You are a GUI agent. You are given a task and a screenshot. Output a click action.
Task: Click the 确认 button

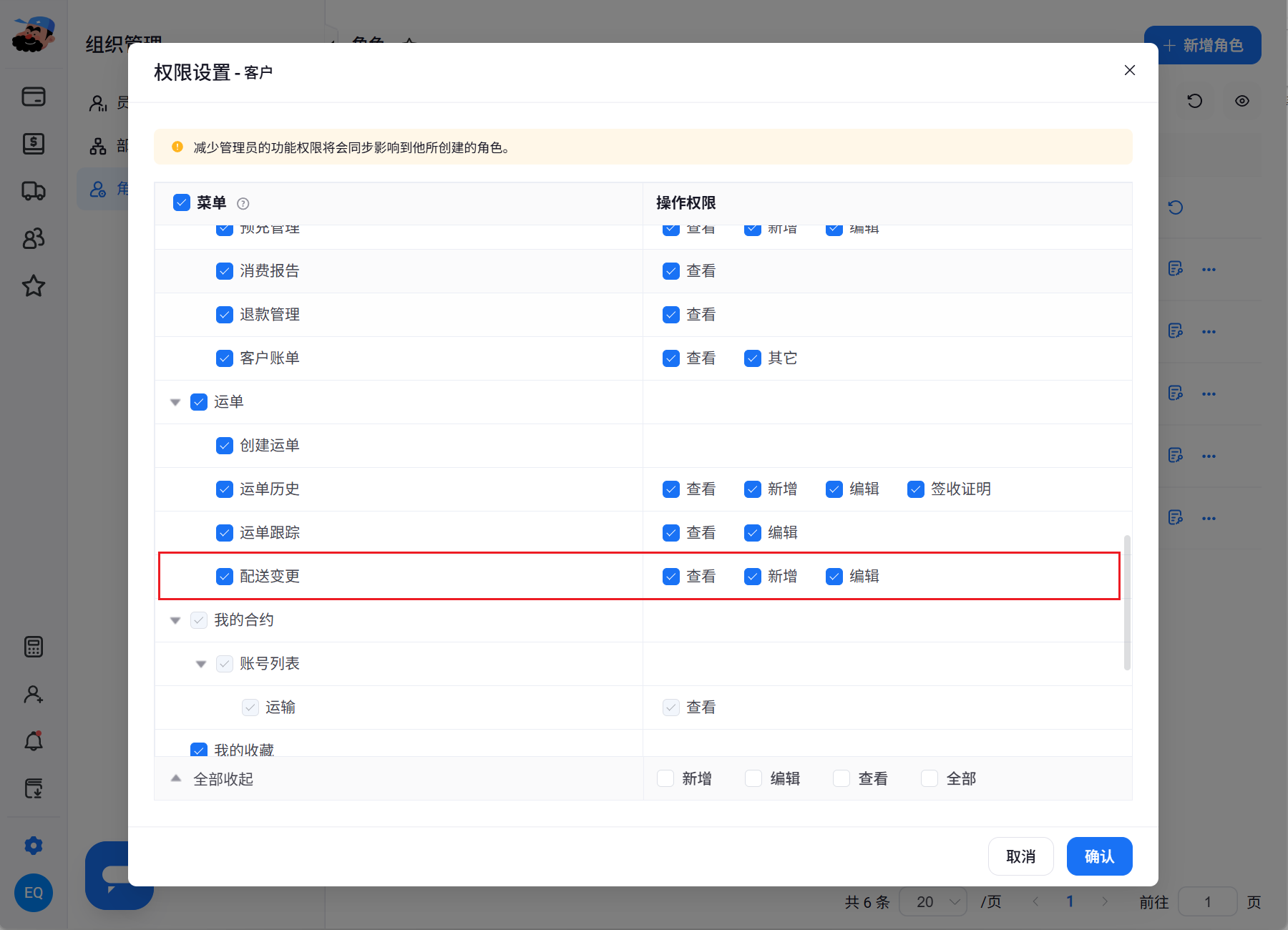pyautogui.click(x=1099, y=856)
